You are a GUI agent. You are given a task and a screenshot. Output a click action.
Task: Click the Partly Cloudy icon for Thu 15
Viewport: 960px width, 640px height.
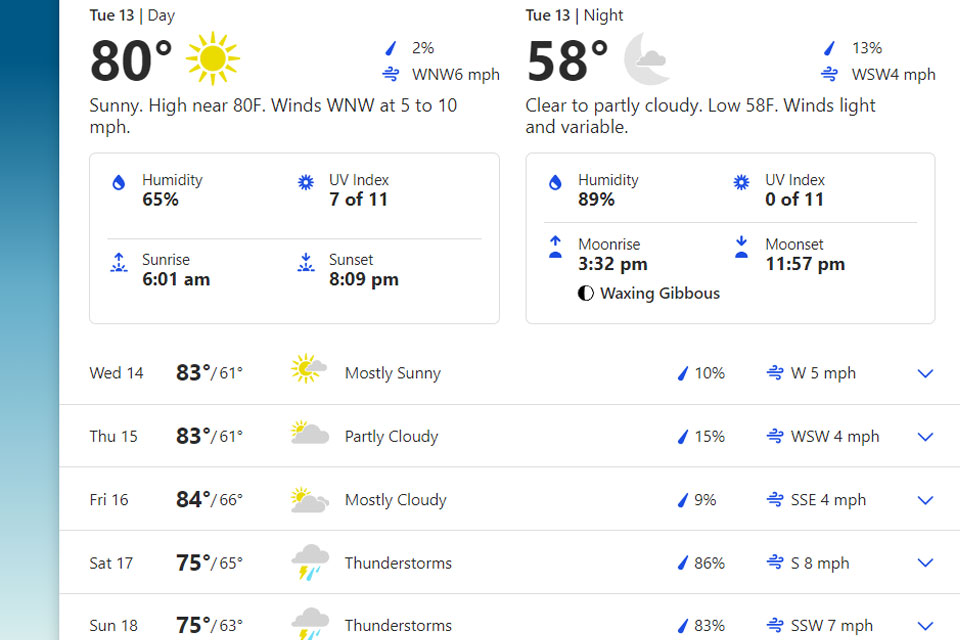[x=309, y=435]
